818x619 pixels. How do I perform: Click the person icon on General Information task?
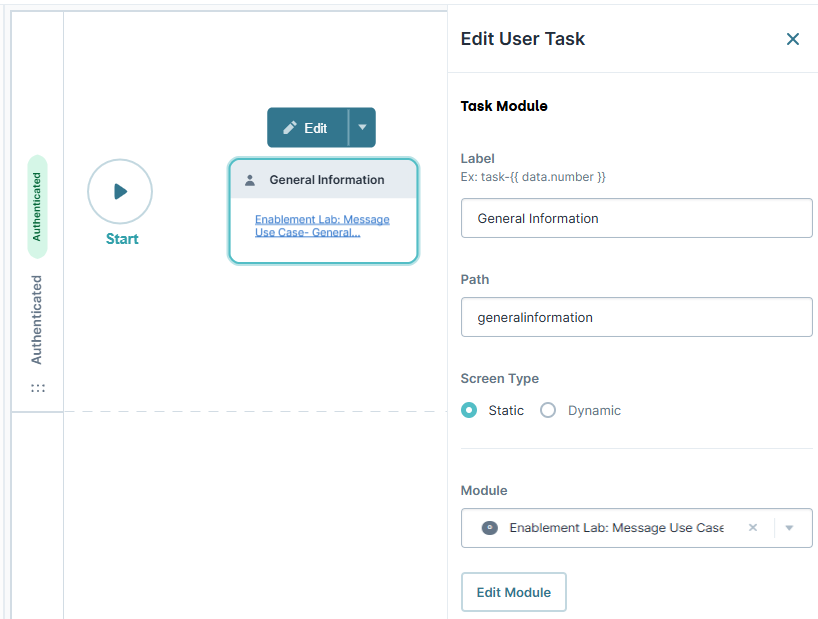coord(248,179)
